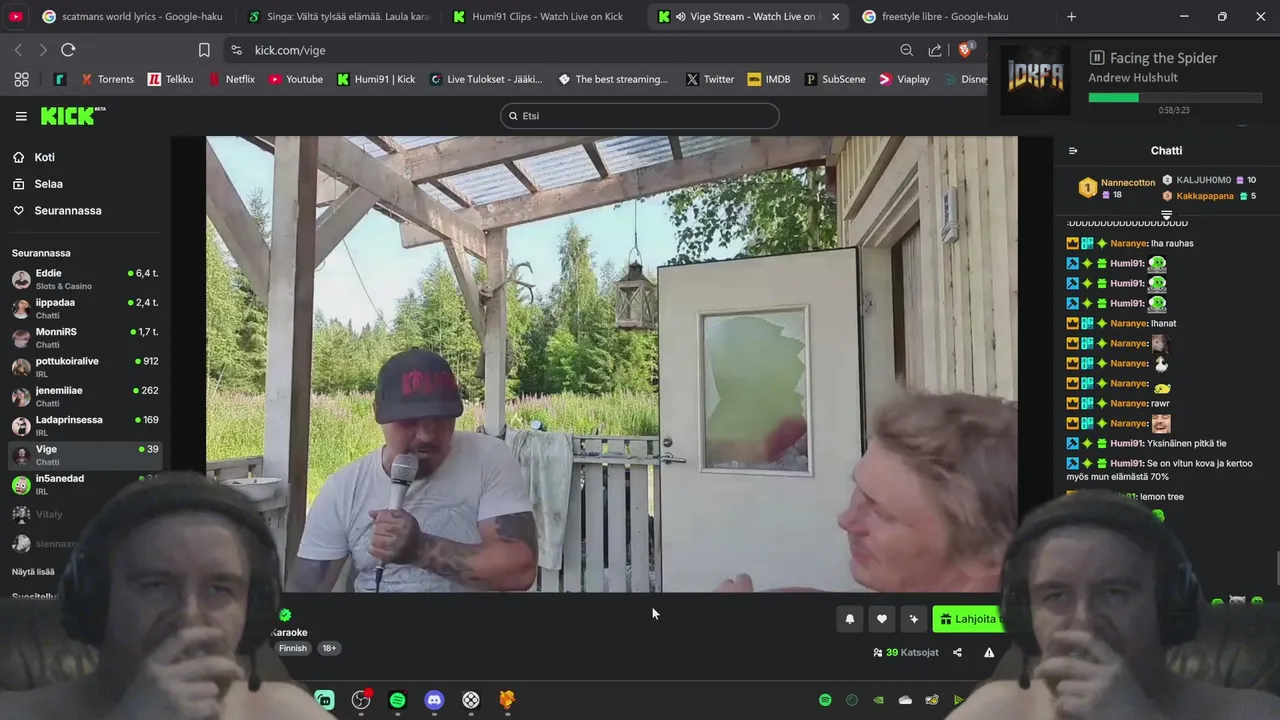The width and height of the screenshot is (1280, 720).
Task: Open the Brave Shields lion icon
Action: [x=965, y=49]
